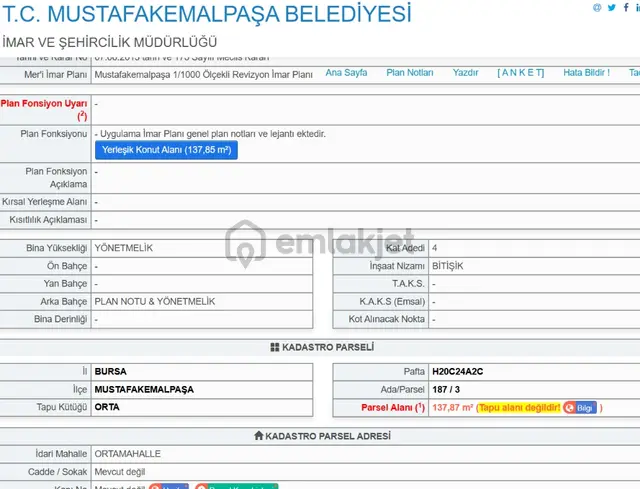Image resolution: width=640 pixels, height=489 pixels.
Task: Click the house icon beside KADASTRO PARSEL ADRESİ
Action: [x=258, y=436]
